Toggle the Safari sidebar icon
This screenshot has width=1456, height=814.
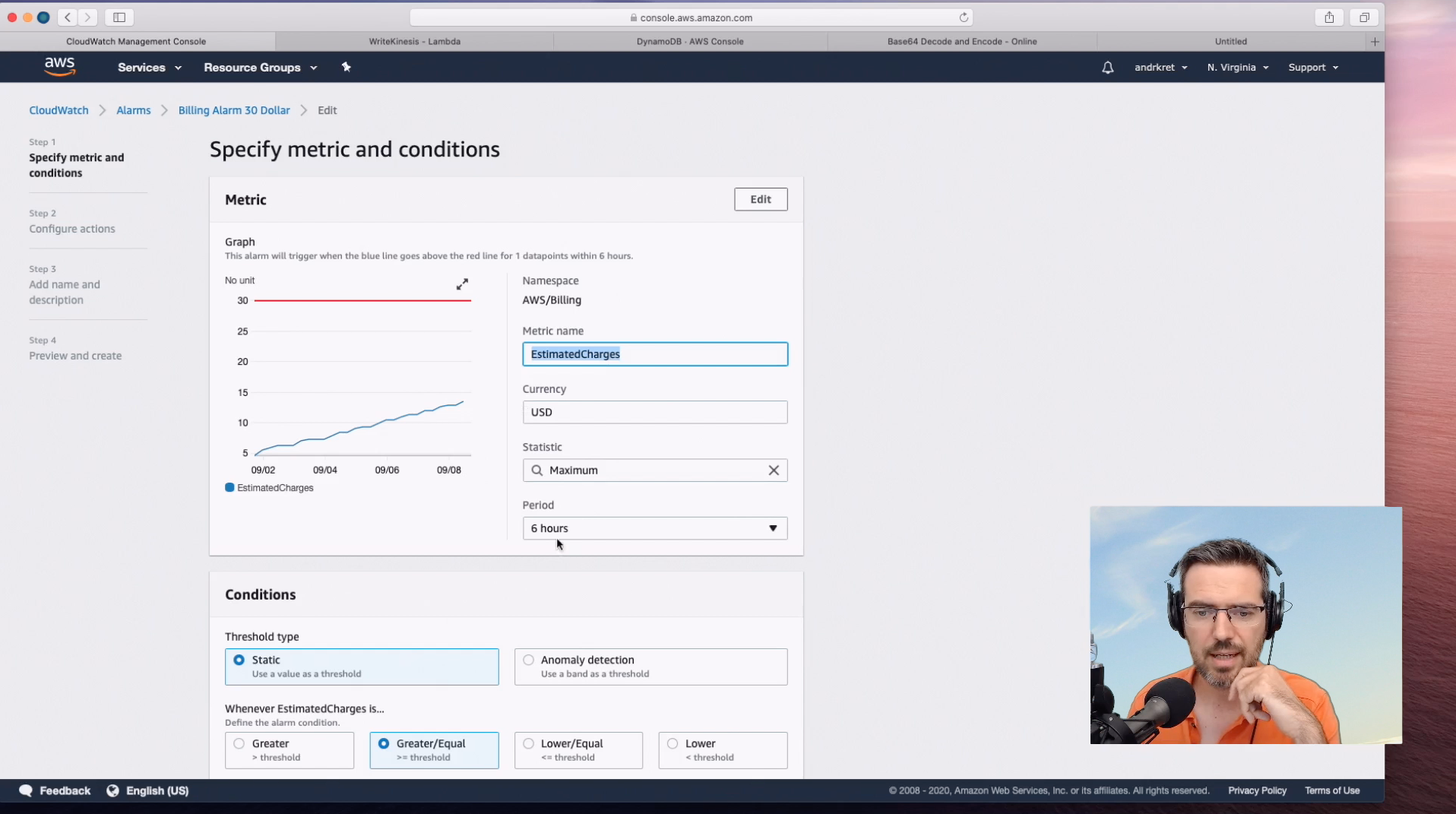point(119,17)
